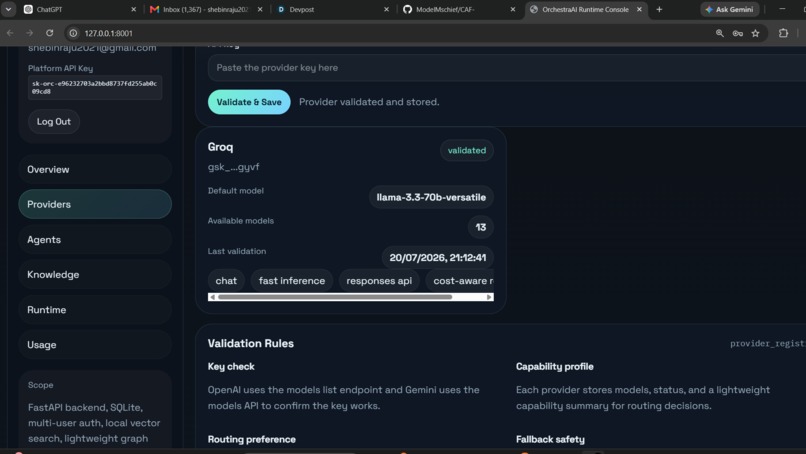Open the zoom magnifier icon in address bar
Viewport: 806px width, 454px height.
click(720, 33)
